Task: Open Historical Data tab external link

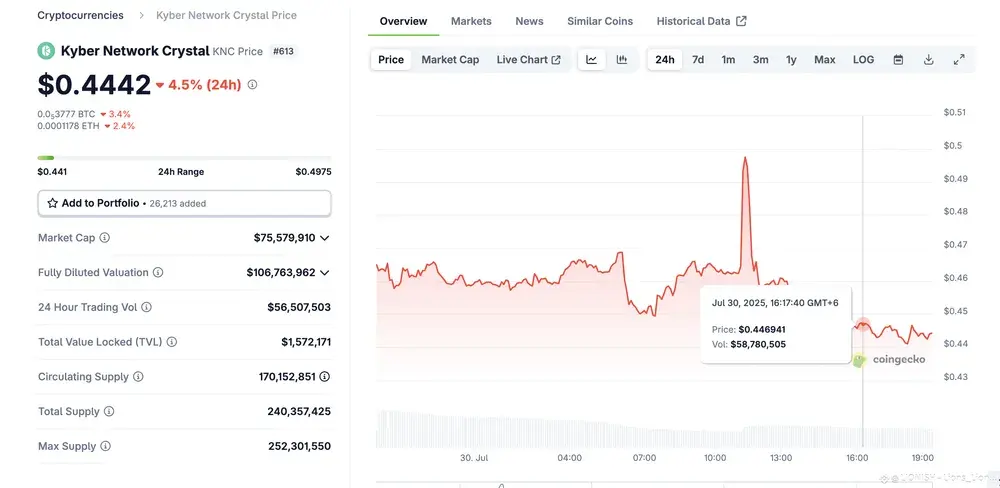Action: [x=702, y=21]
